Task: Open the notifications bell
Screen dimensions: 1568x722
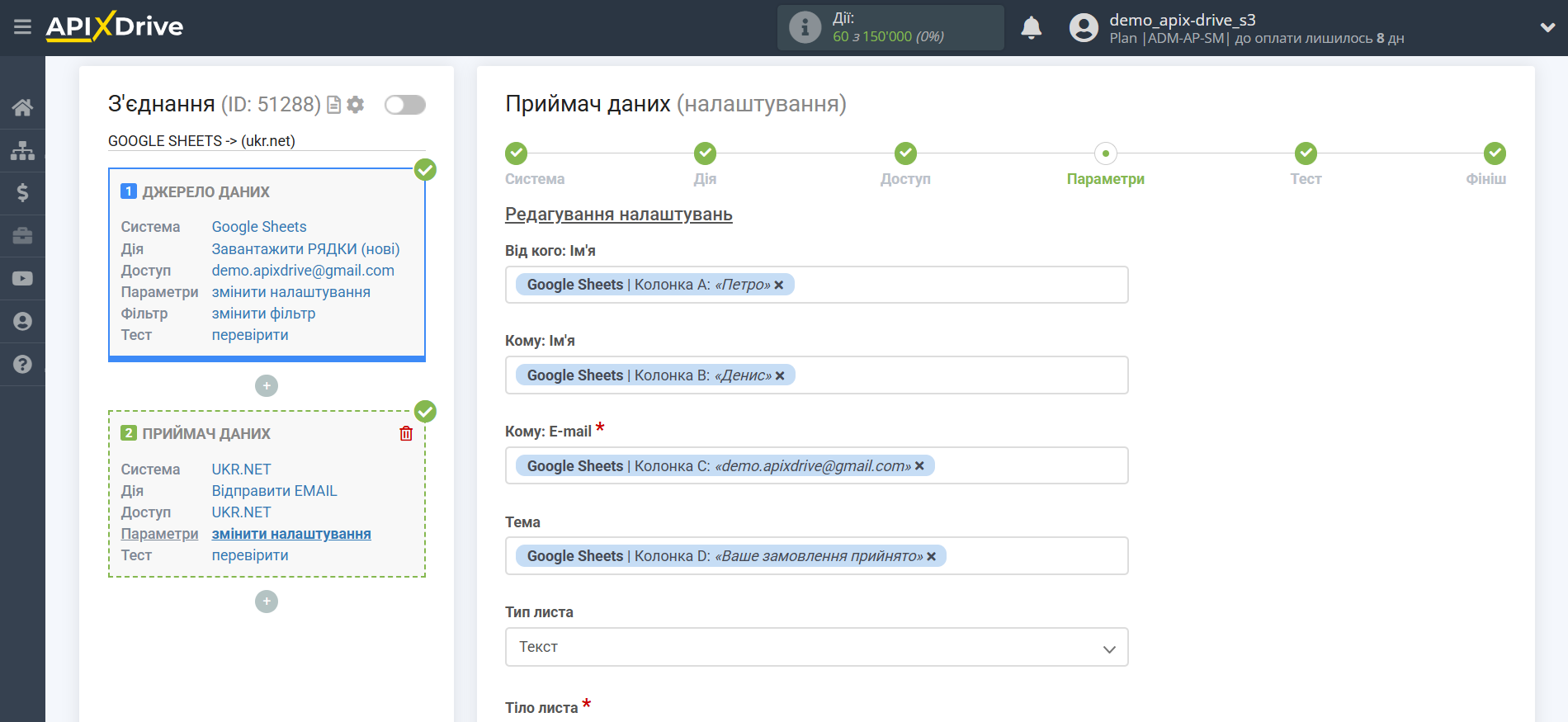Action: click(x=1031, y=28)
